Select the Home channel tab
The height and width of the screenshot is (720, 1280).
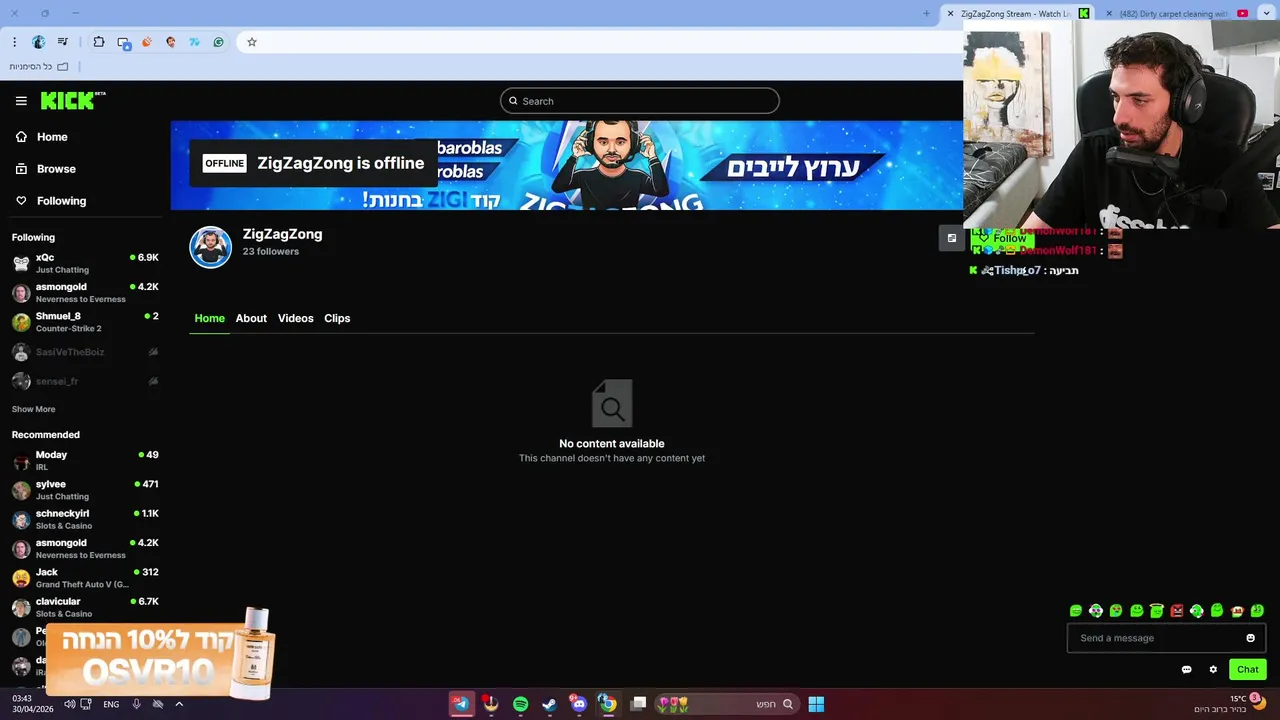pos(210,318)
